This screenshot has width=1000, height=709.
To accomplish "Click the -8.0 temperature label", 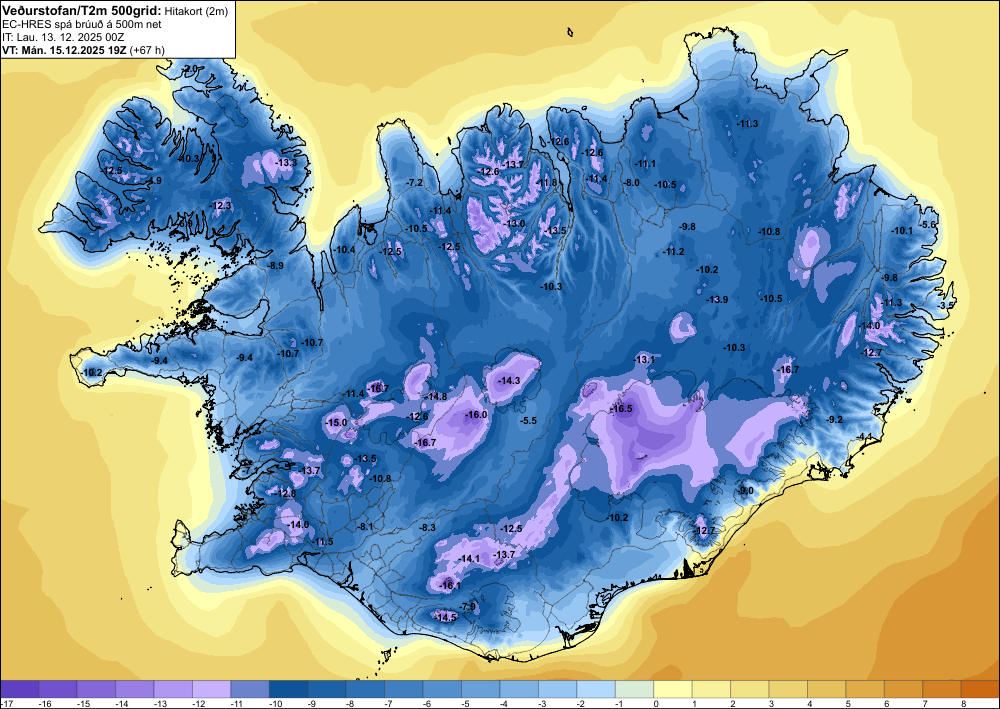I will tap(631, 182).
